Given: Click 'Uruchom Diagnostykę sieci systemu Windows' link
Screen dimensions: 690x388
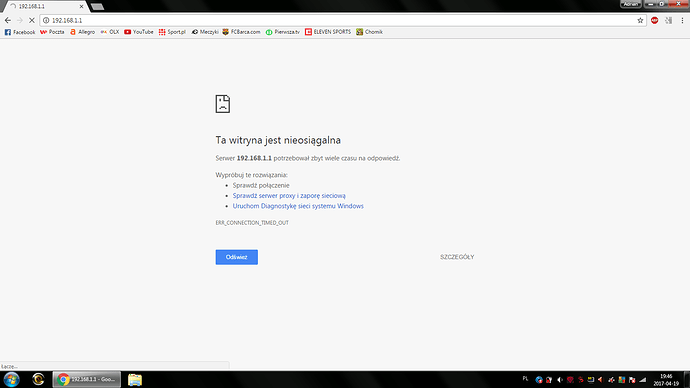Looking at the screenshot, I should (298, 206).
